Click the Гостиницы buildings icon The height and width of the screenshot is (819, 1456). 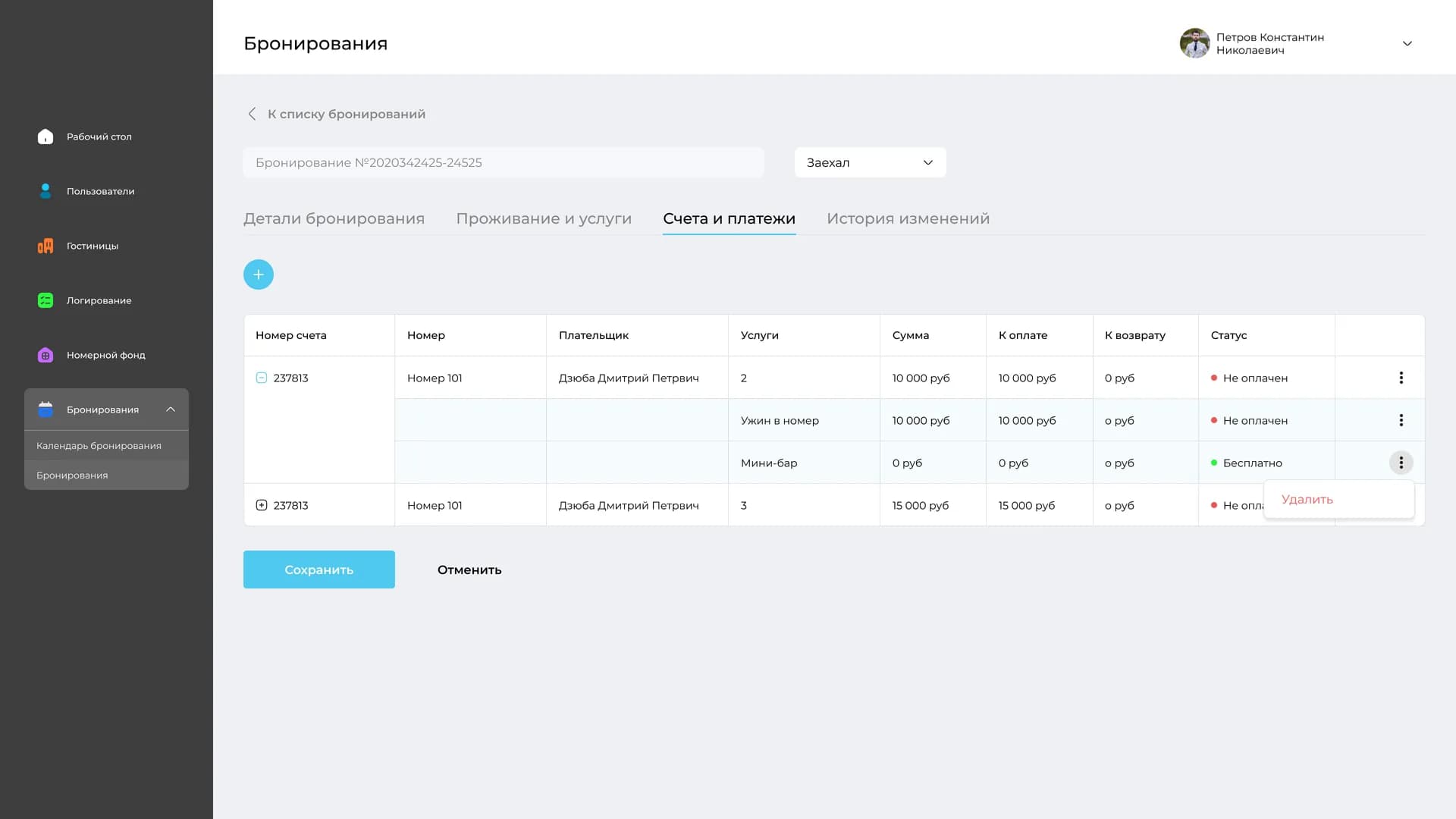coord(45,246)
